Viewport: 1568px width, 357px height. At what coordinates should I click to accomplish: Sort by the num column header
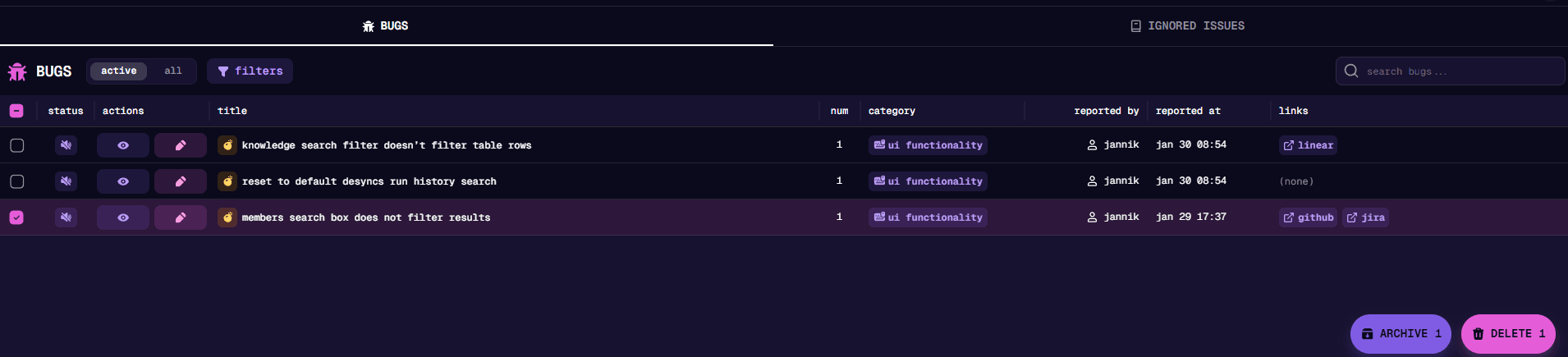[839, 111]
